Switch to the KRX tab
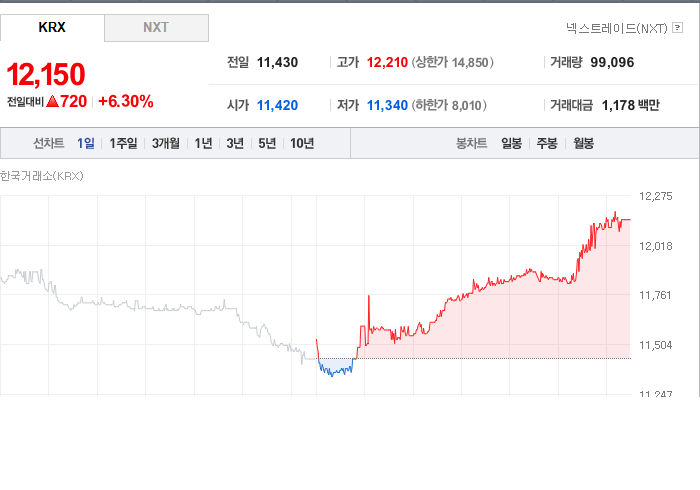The image size is (700, 490). [52, 27]
